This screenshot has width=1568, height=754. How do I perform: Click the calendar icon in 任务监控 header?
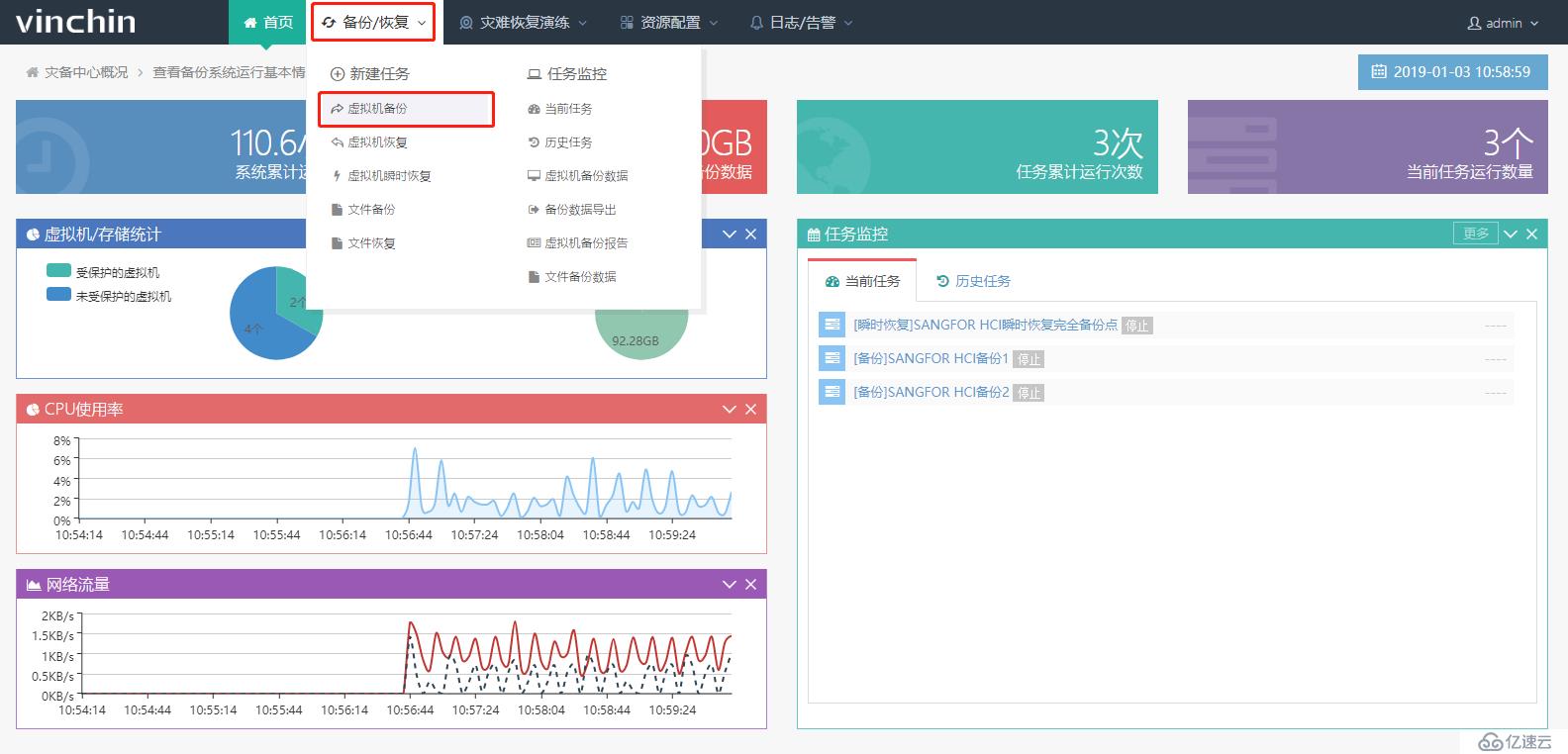(x=814, y=235)
